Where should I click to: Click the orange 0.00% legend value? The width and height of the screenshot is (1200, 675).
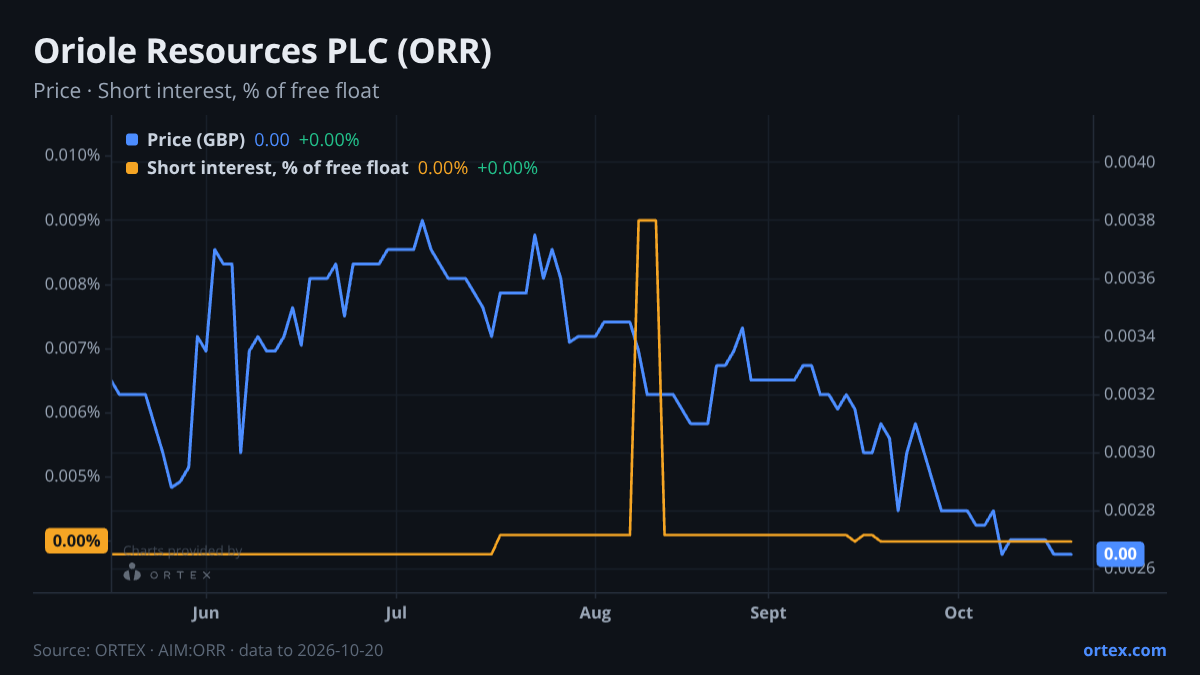coord(443,168)
